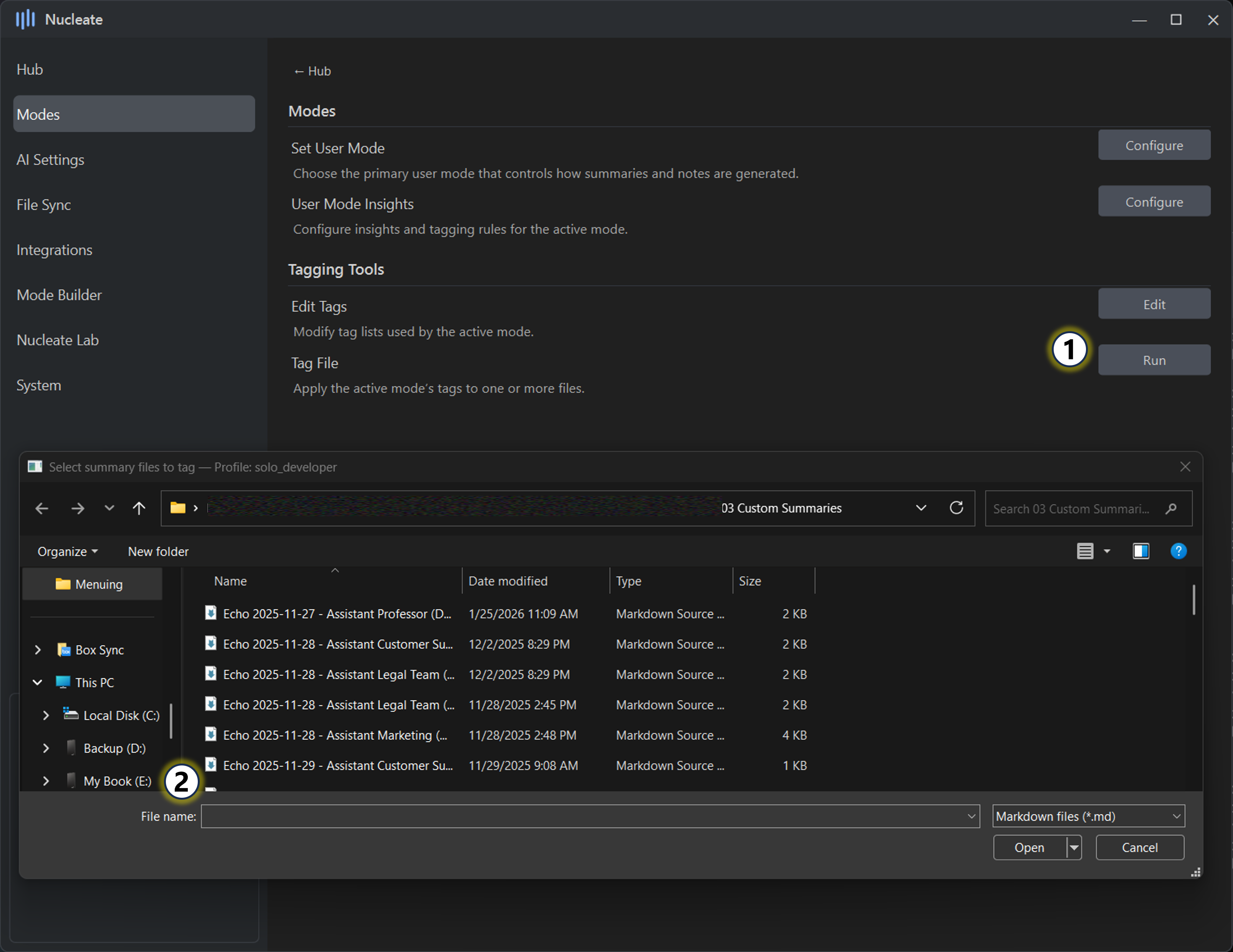Click the change view list icon
The height and width of the screenshot is (952, 1233).
pyautogui.click(x=1084, y=551)
